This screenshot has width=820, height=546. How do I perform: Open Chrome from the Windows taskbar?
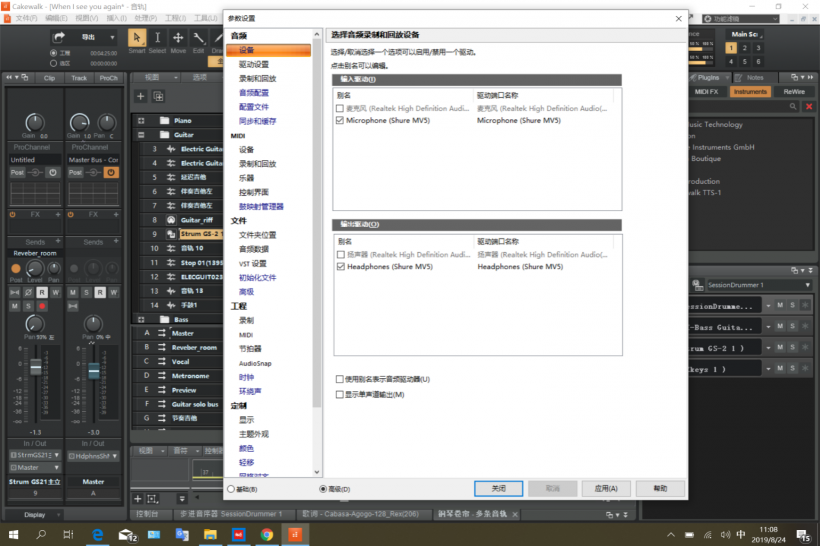click(x=268, y=535)
